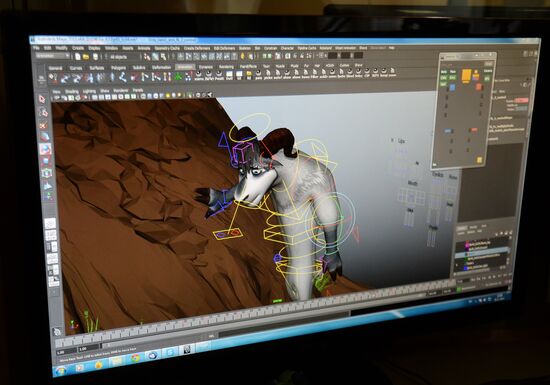
Task: Open the viewport Lighting menu
Action: [x=89, y=91]
